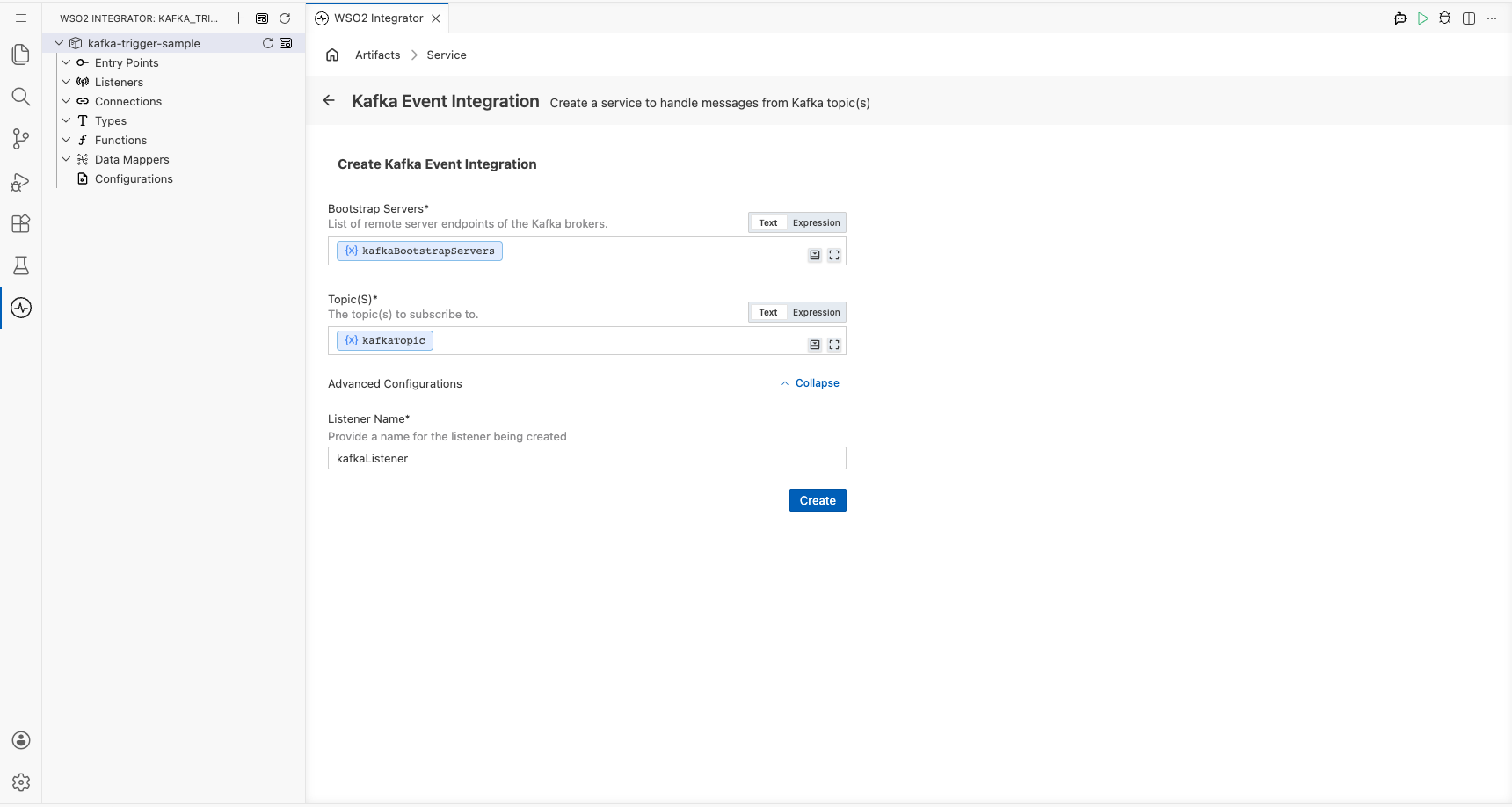Screen dimensions: 1512x807
Task: Open the Run and Debug view
Action: click(21, 181)
